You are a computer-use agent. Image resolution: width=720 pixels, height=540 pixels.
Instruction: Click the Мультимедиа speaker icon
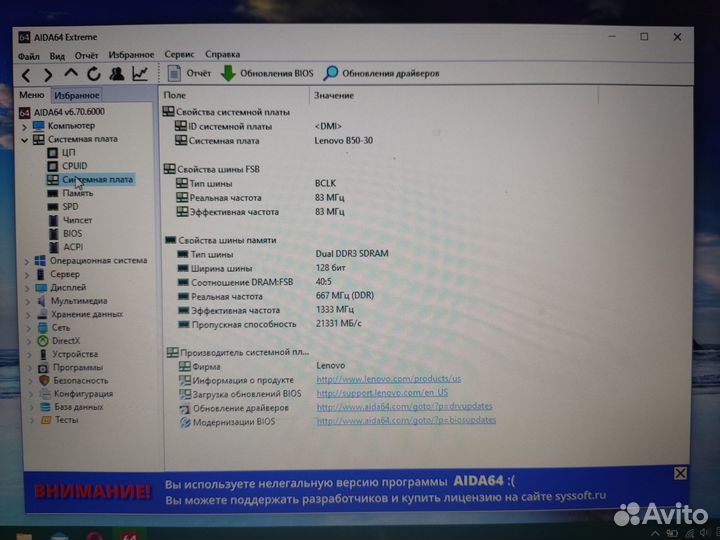click(42, 301)
